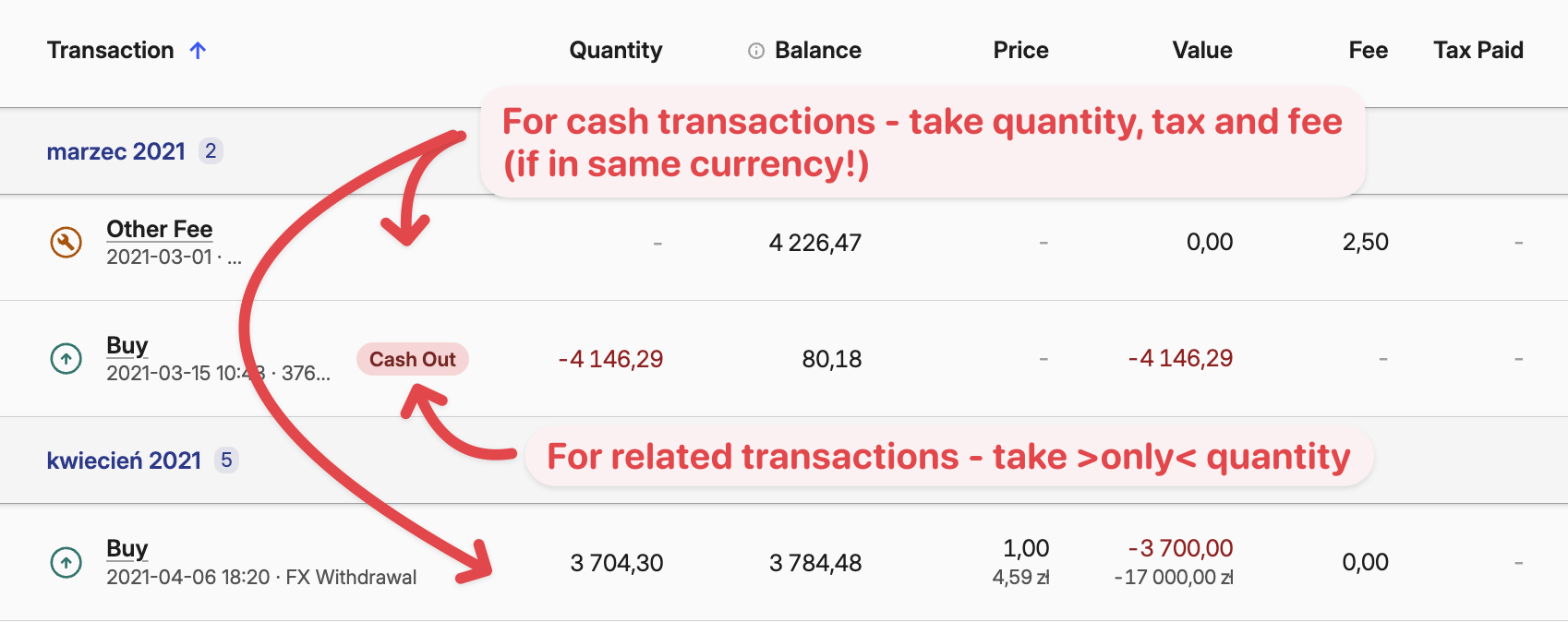Sort by the Quantity column header

tap(616, 51)
